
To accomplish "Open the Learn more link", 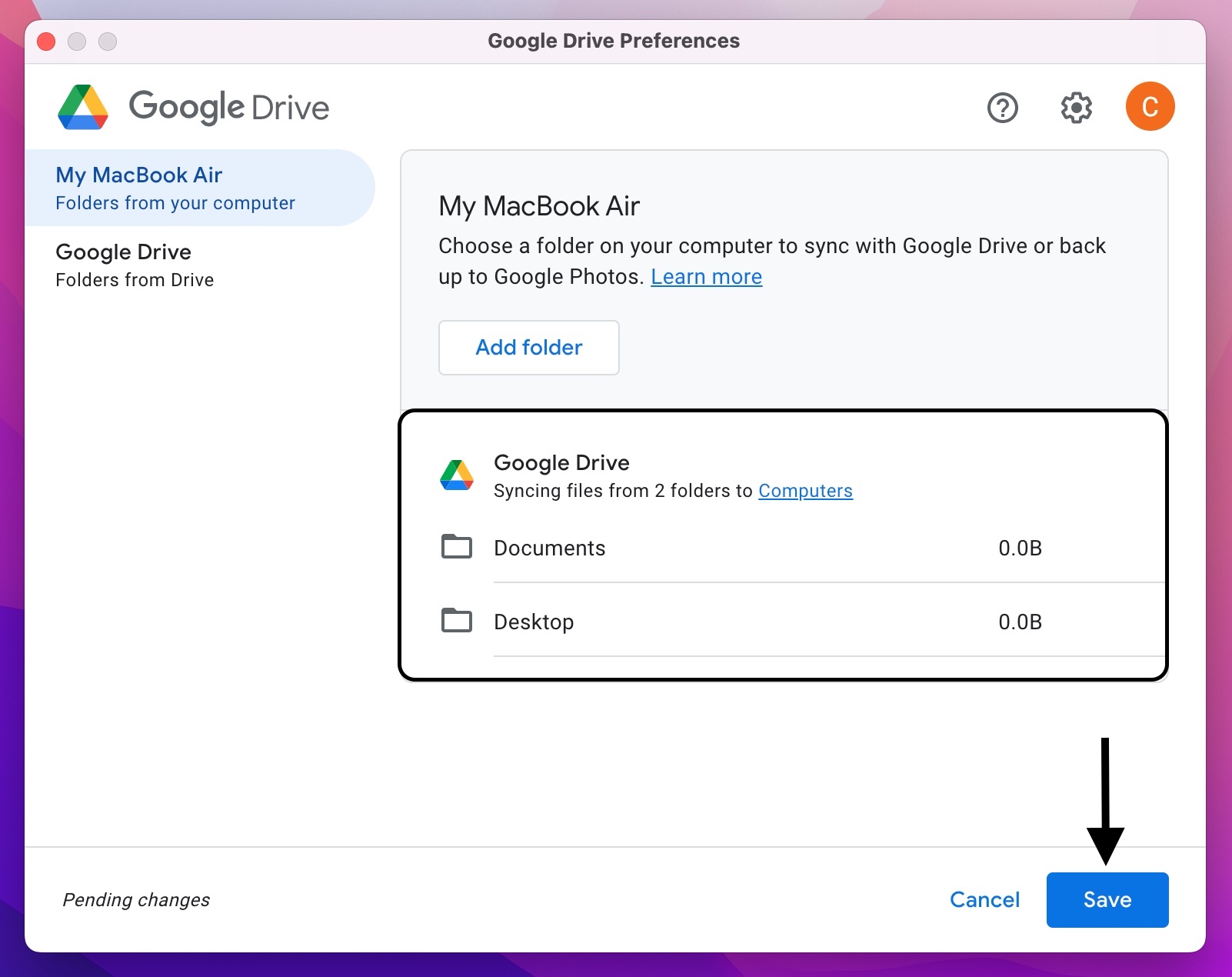I will coord(706,277).
